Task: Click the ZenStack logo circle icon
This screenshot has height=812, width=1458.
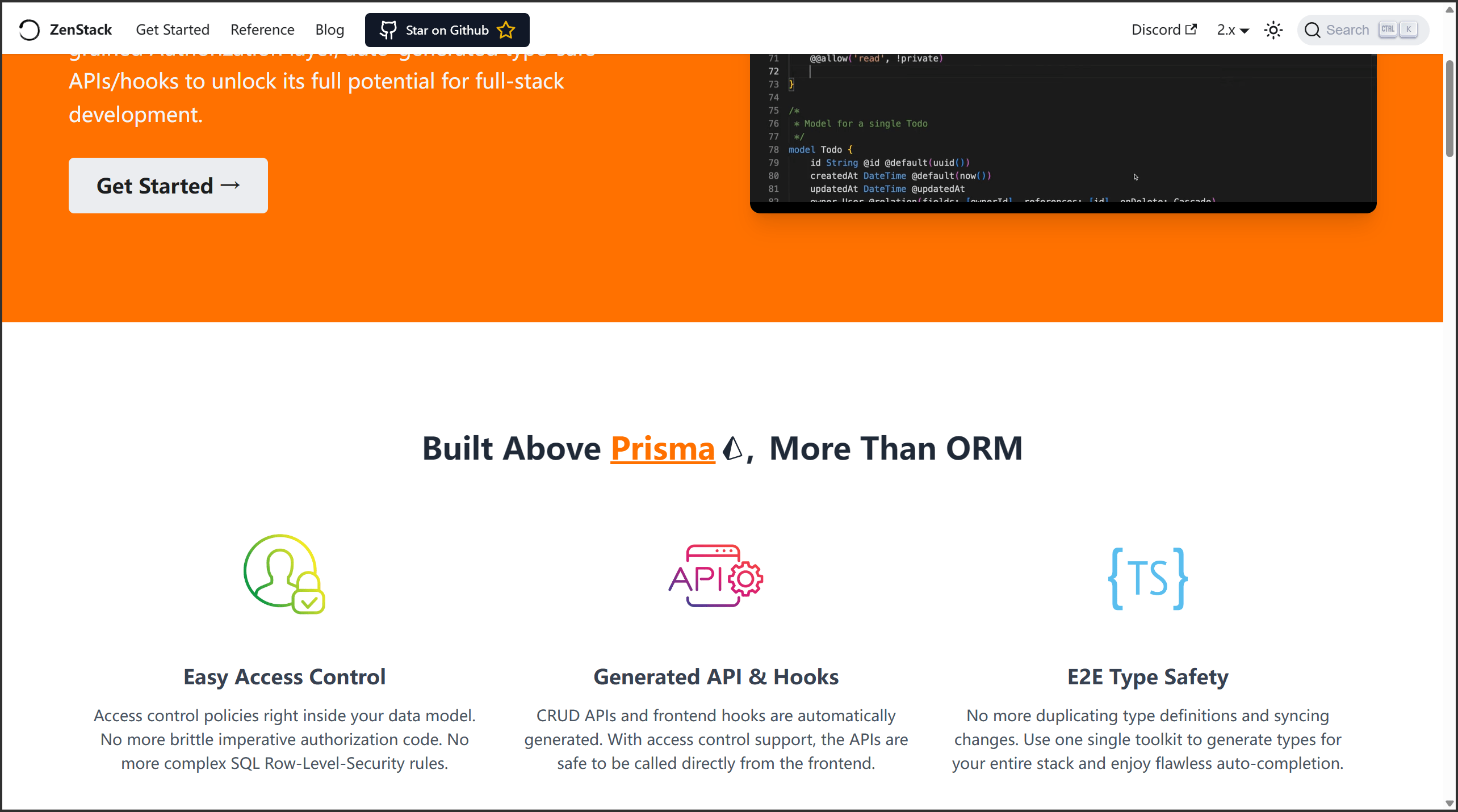Action: 29,30
